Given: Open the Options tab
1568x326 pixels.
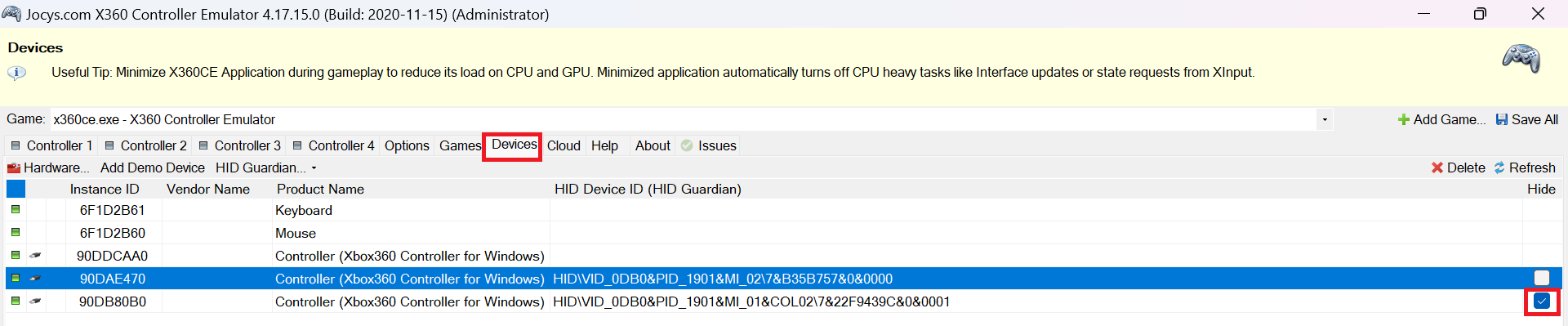Looking at the screenshot, I should point(407,145).
